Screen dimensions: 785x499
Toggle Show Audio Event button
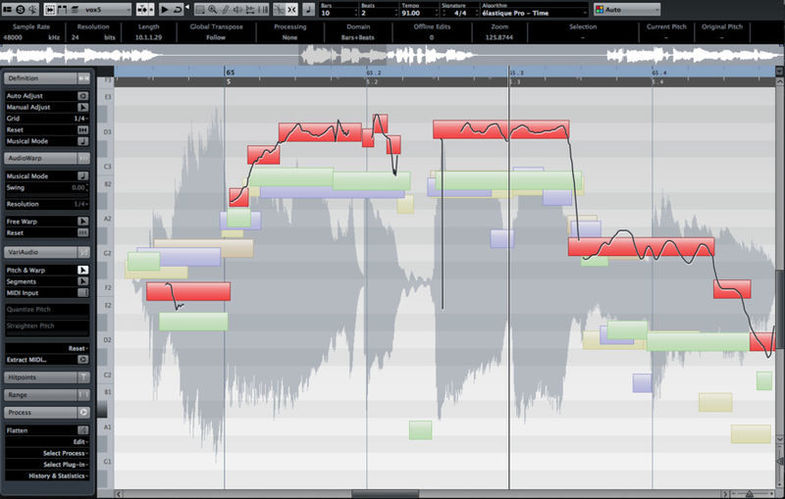point(50,9)
